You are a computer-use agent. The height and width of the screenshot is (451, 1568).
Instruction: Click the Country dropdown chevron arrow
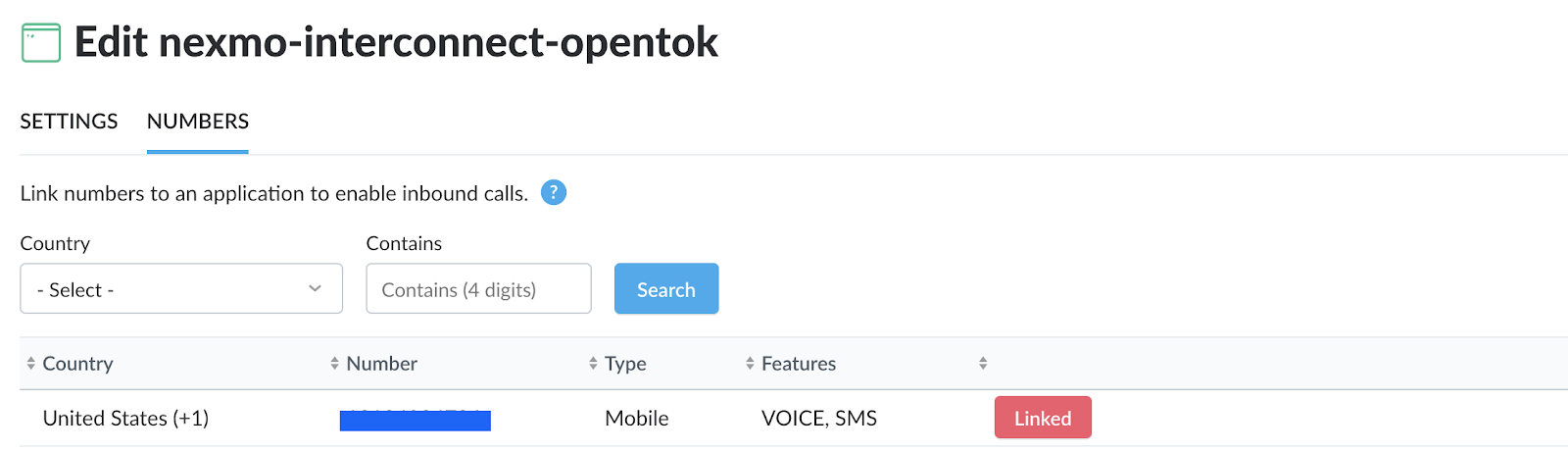pyautogui.click(x=315, y=288)
